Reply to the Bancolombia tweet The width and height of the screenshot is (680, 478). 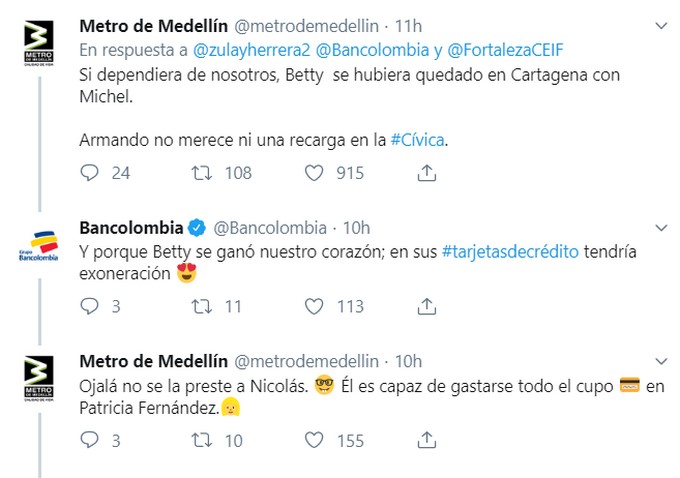pos(90,306)
